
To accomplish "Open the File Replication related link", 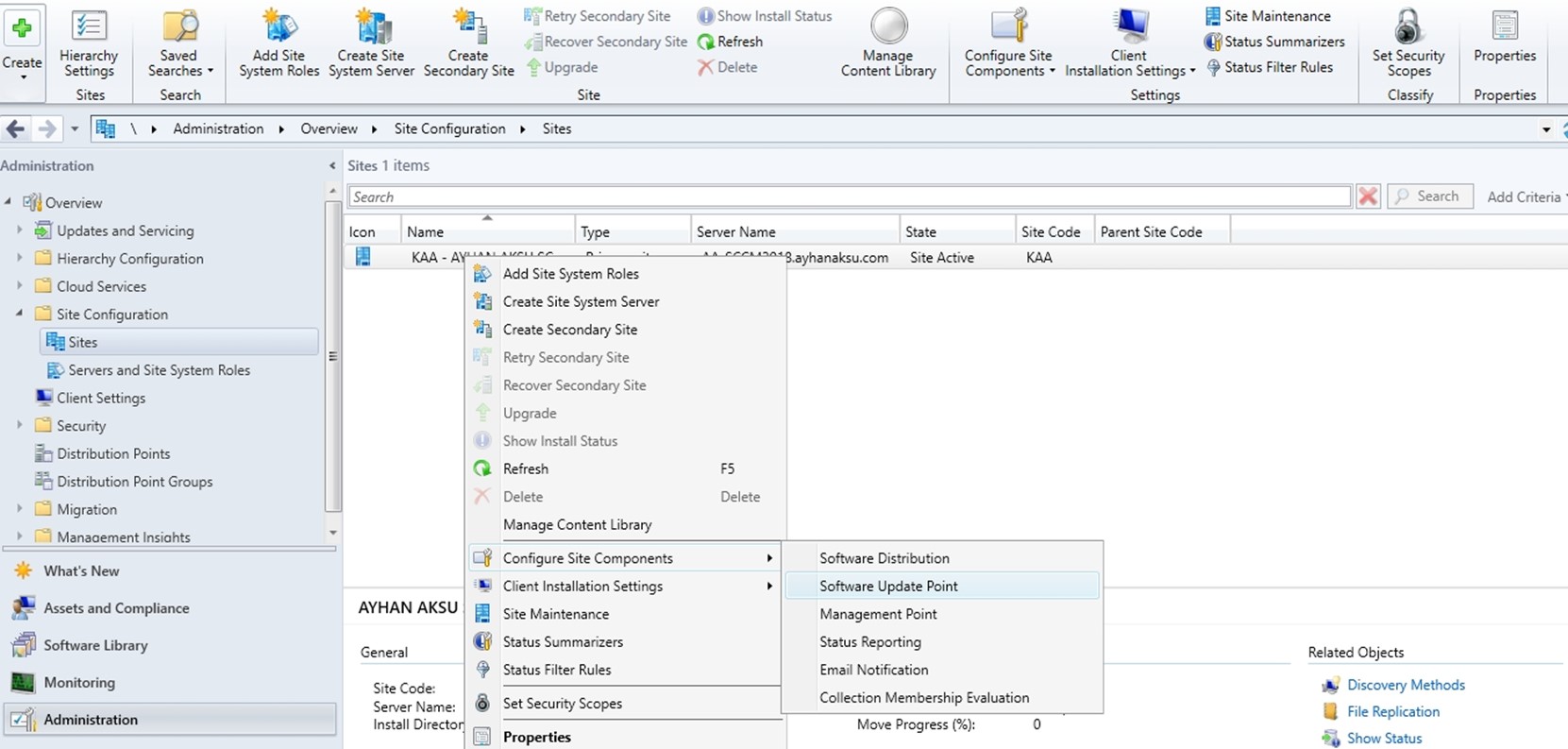I will (1393, 711).
